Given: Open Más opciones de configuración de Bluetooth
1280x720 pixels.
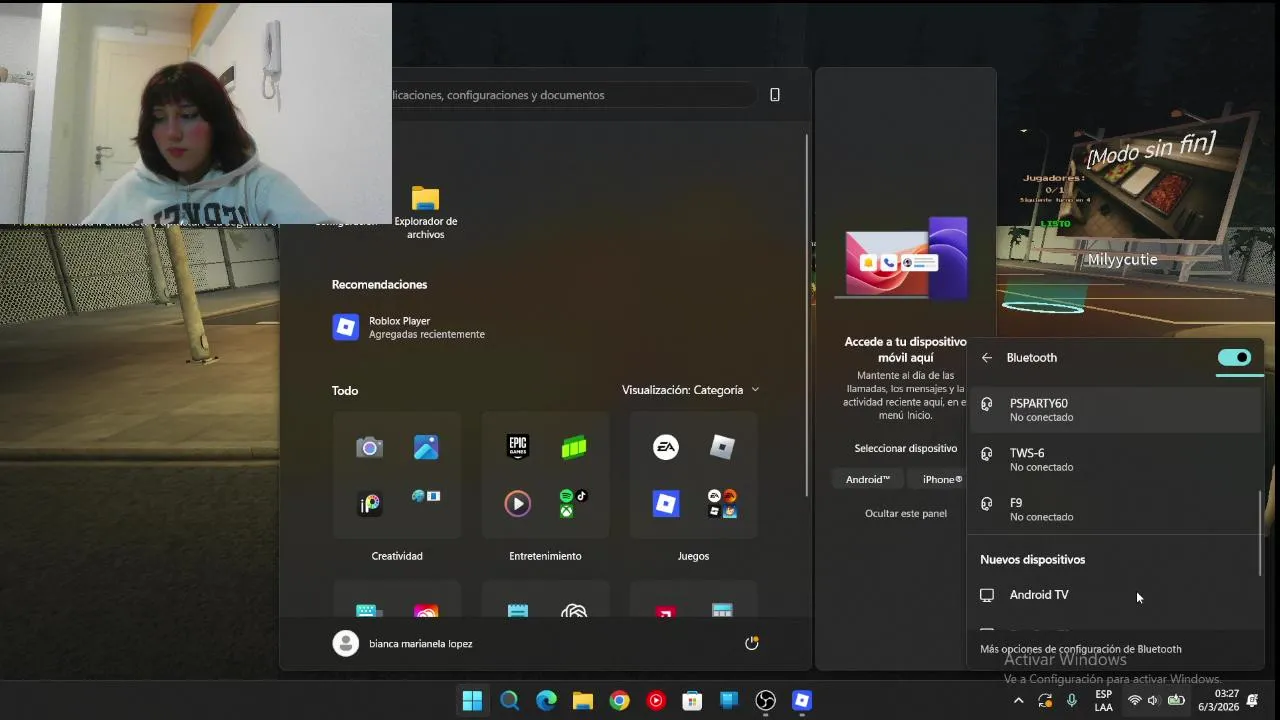Looking at the screenshot, I should pyautogui.click(x=1081, y=649).
